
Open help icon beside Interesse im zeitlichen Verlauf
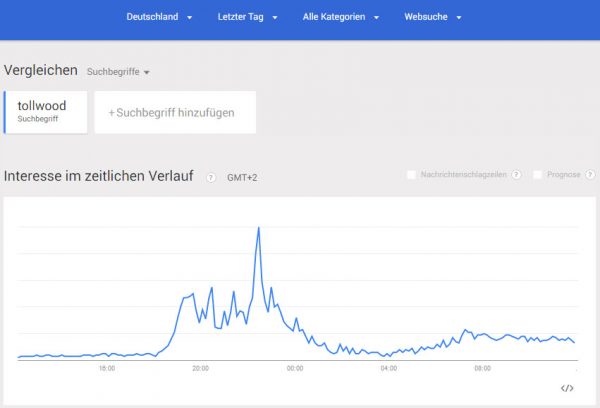click(211, 177)
